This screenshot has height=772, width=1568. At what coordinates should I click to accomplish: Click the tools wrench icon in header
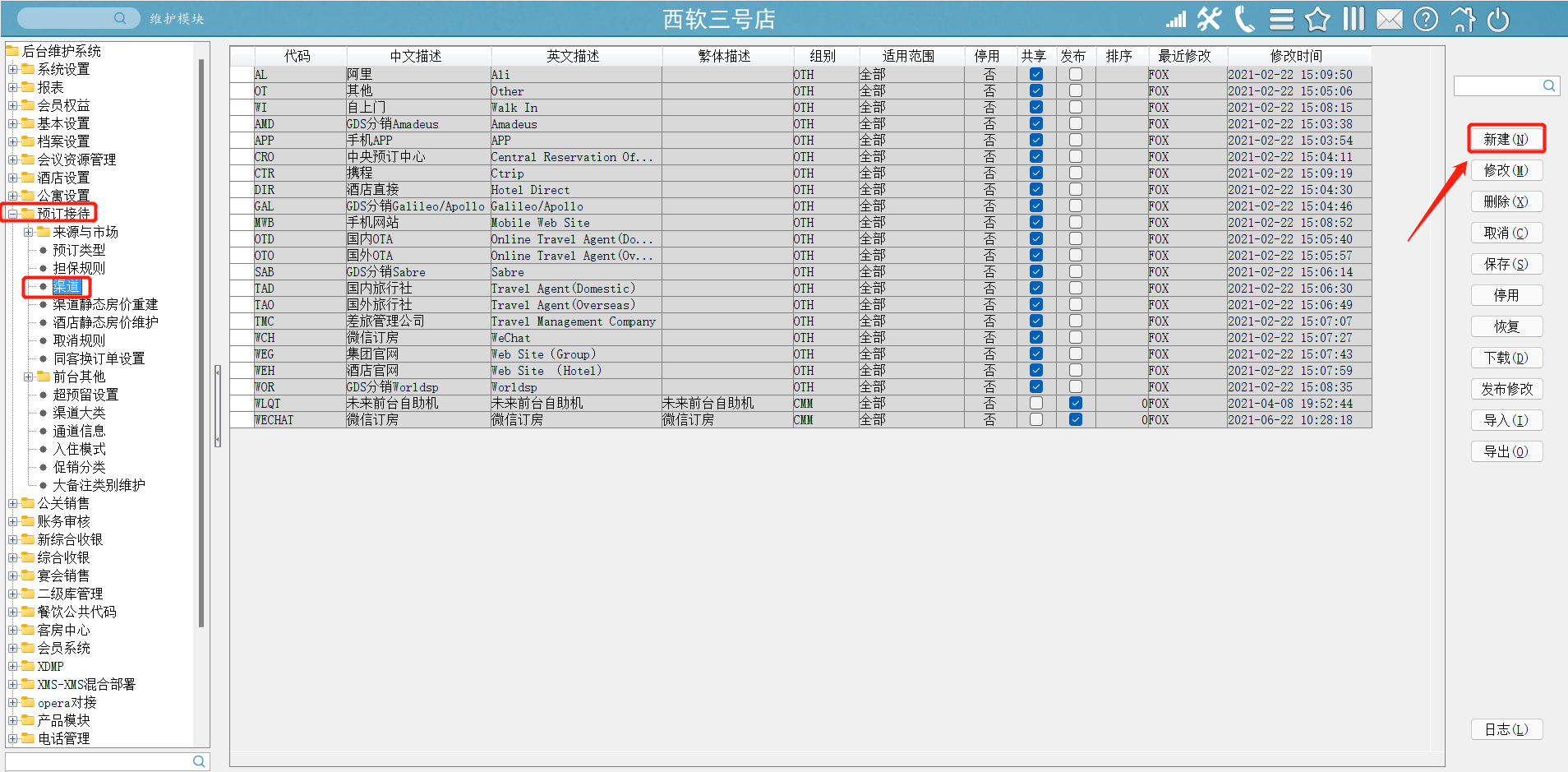pyautogui.click(x=1209, y=19)
